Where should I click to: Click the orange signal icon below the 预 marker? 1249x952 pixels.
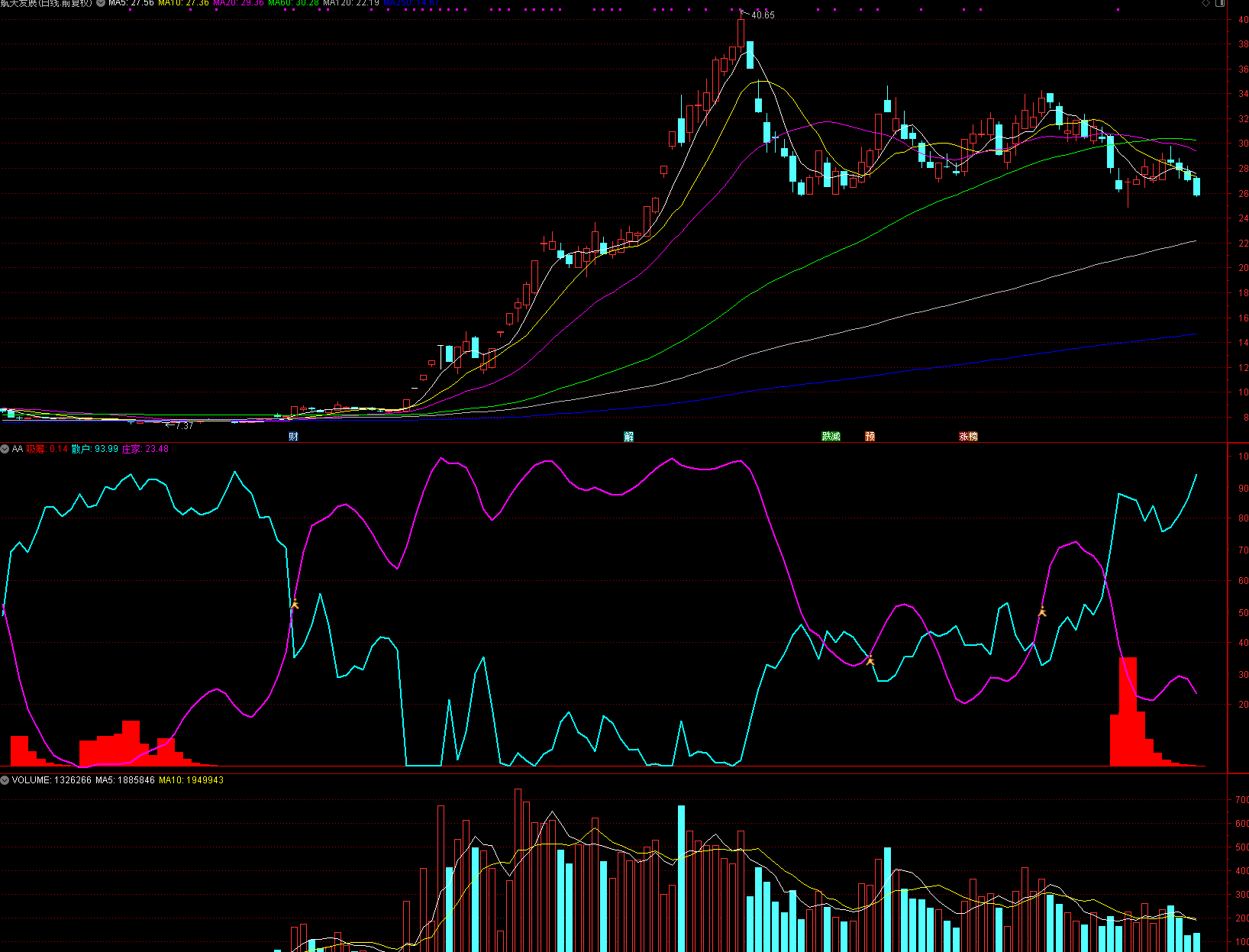pyautogui.click(x=870, y=660)
